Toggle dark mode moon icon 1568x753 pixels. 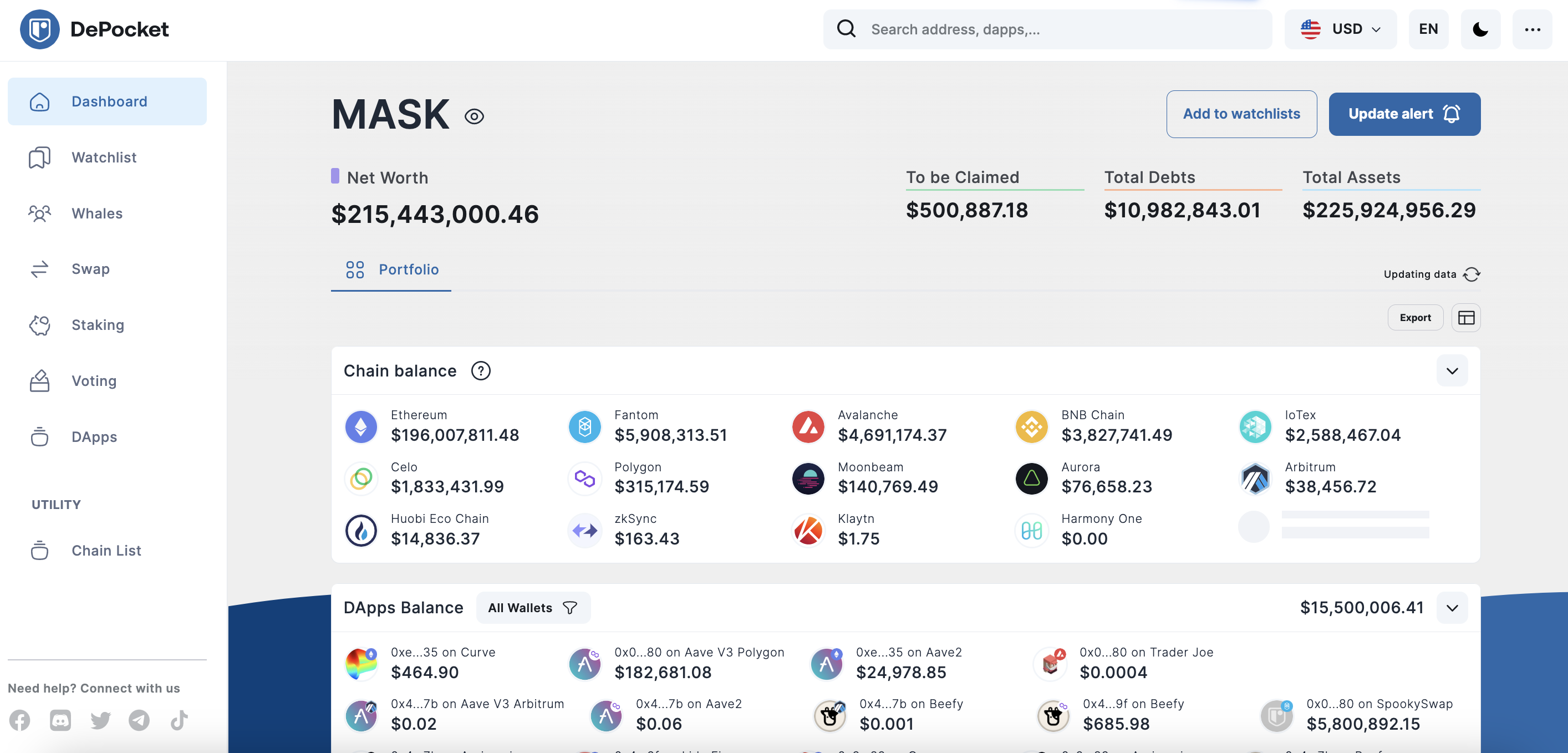click(1480, 29)
